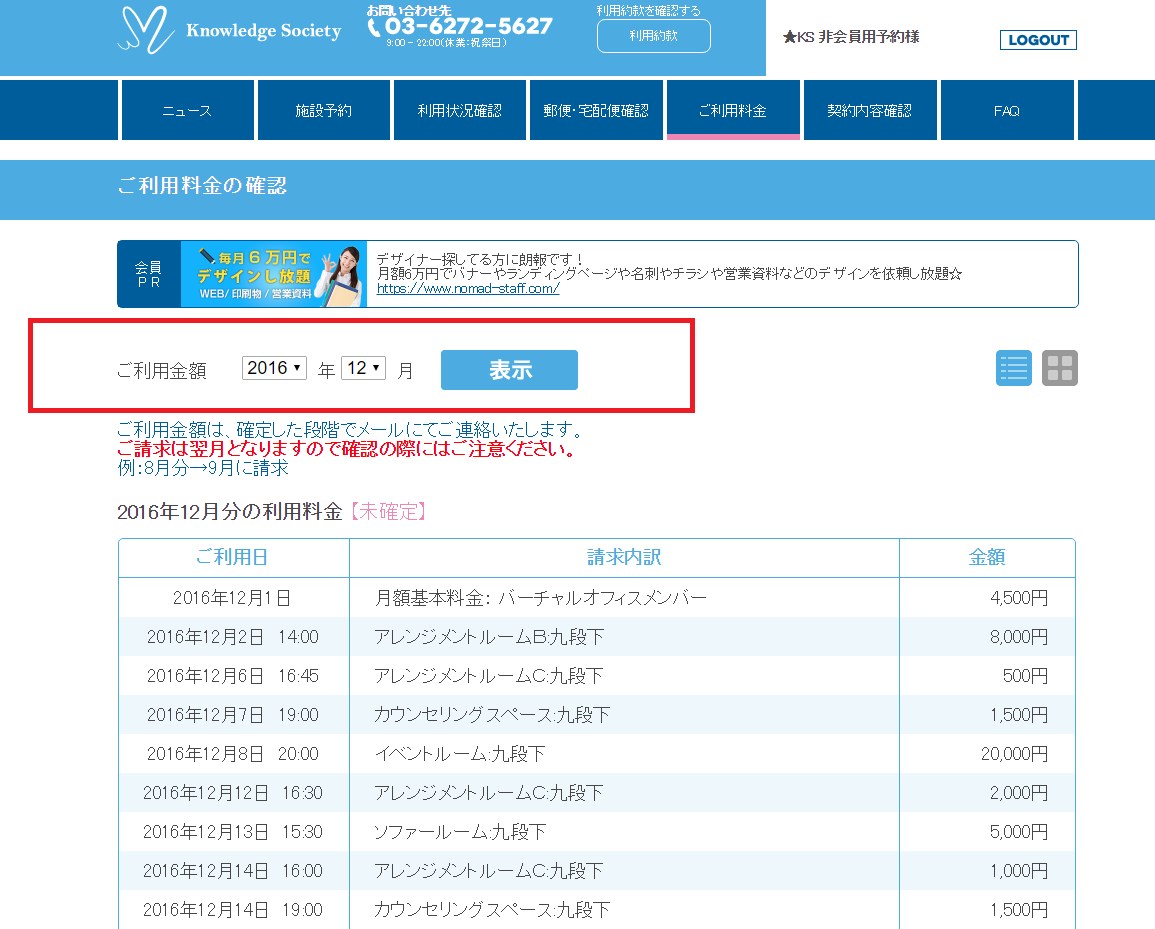Open the 施設予約 menu tab

[323, 111]
